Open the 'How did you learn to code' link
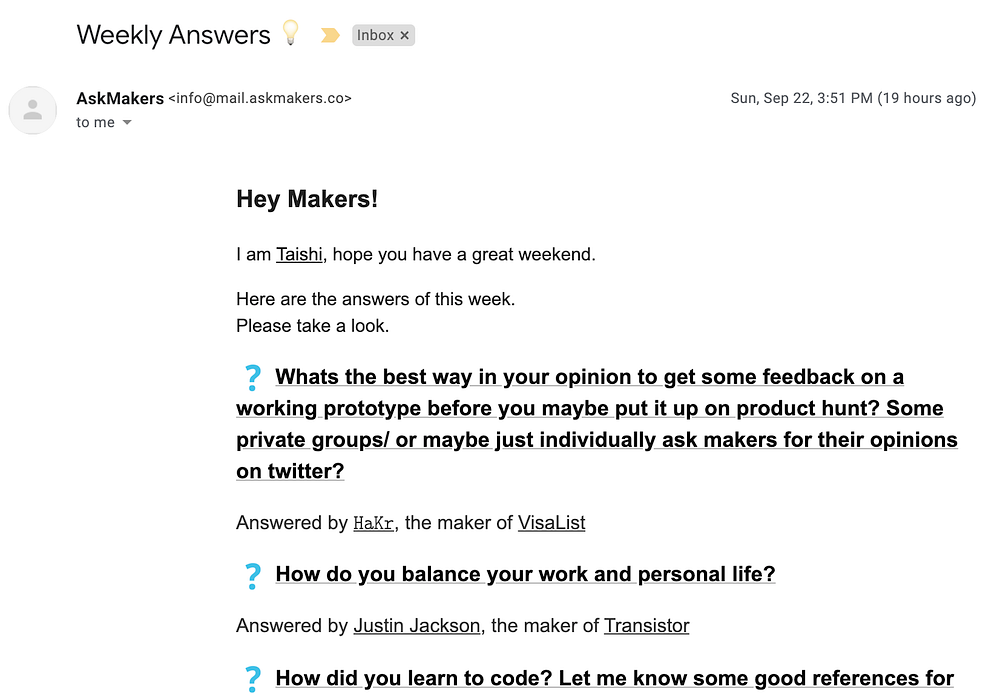 point(614,679)
